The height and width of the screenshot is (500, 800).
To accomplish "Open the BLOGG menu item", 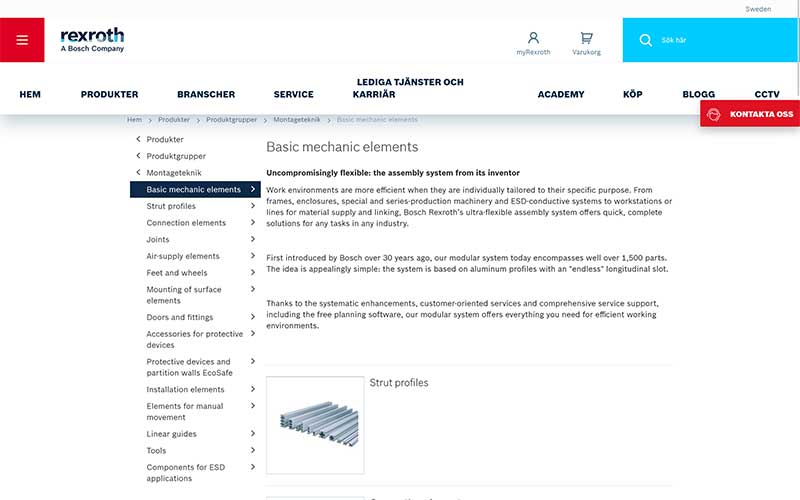I will 698,94.
